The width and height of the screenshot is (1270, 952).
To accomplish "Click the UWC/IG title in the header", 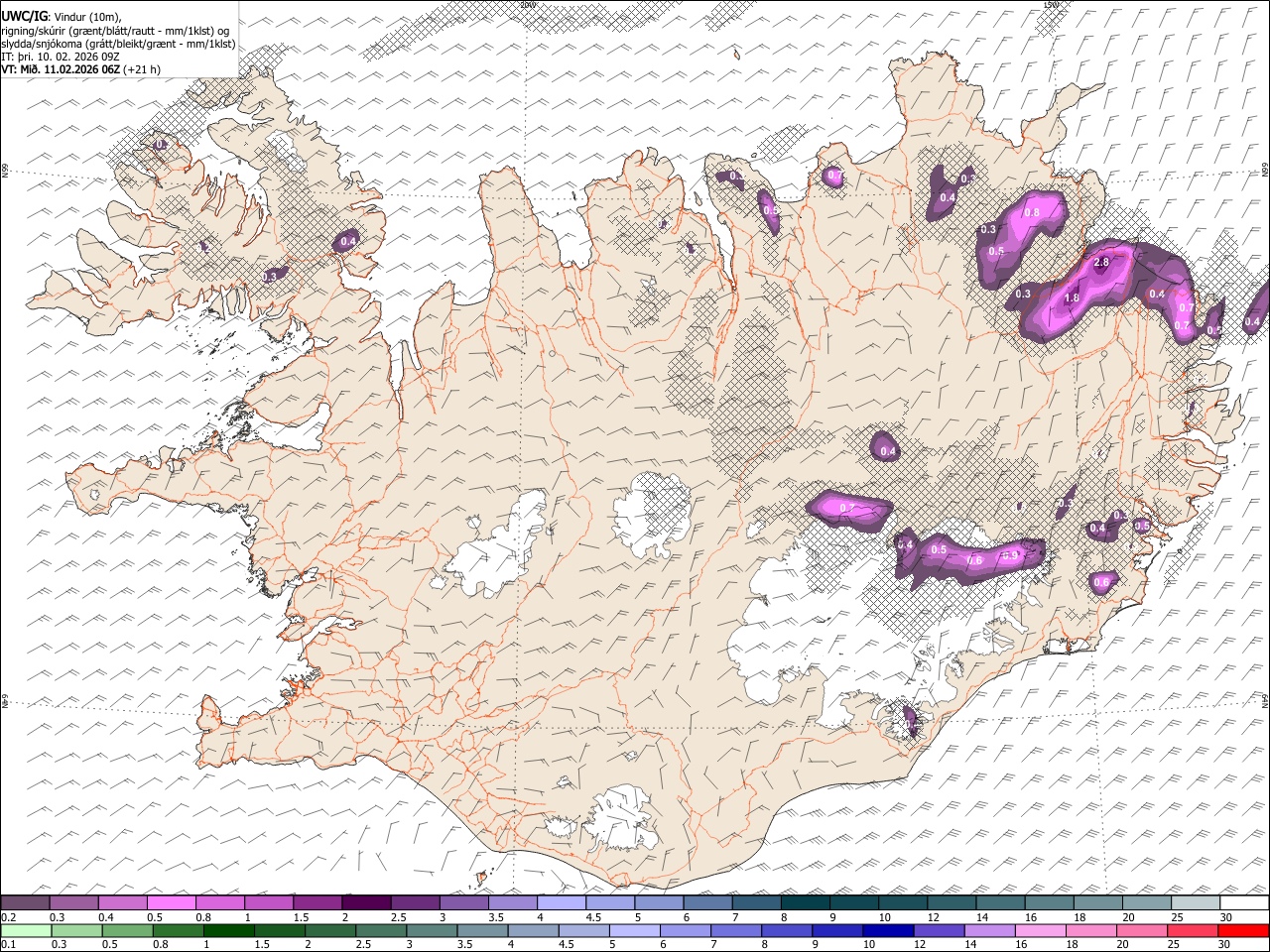I will pos(25,16).
